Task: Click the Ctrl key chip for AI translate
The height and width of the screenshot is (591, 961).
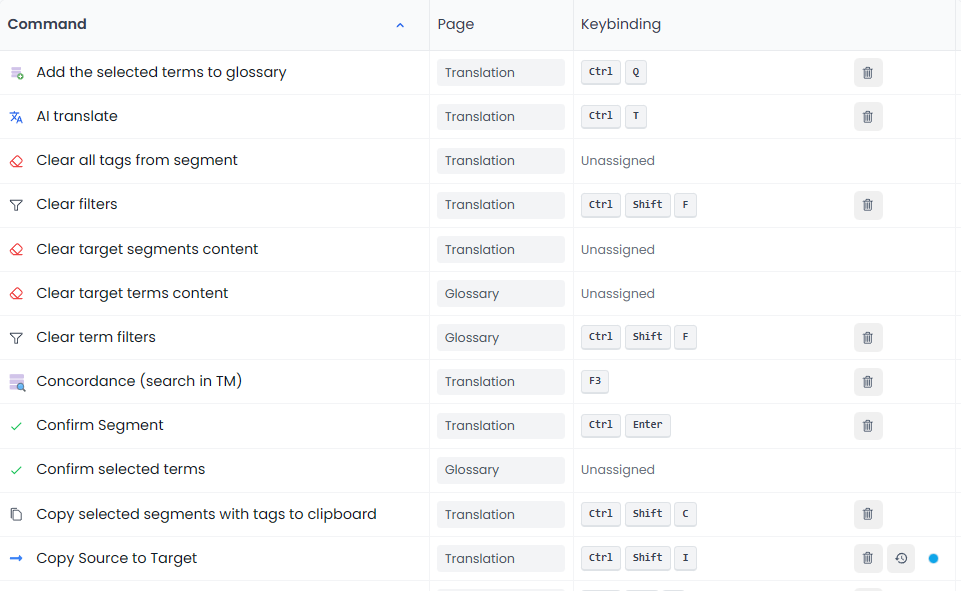Action: [x=600, y=116]
